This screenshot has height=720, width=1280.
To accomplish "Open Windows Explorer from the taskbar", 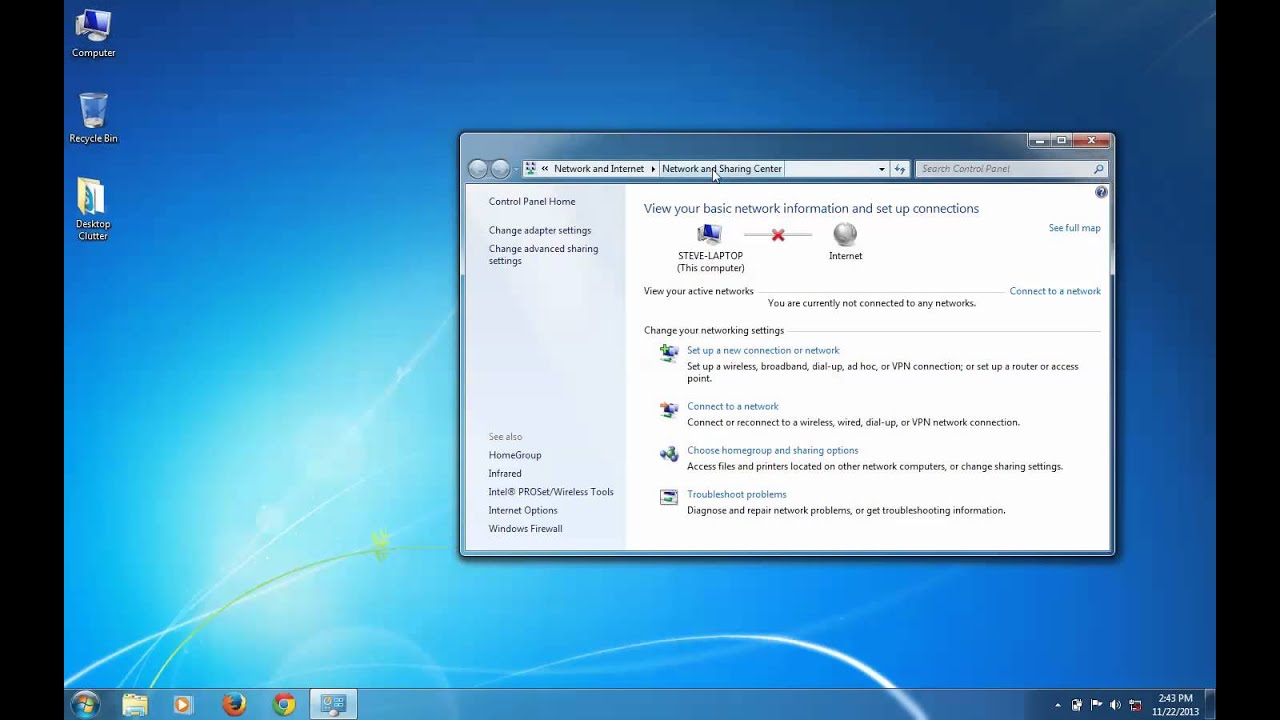I will coord(135,705).
